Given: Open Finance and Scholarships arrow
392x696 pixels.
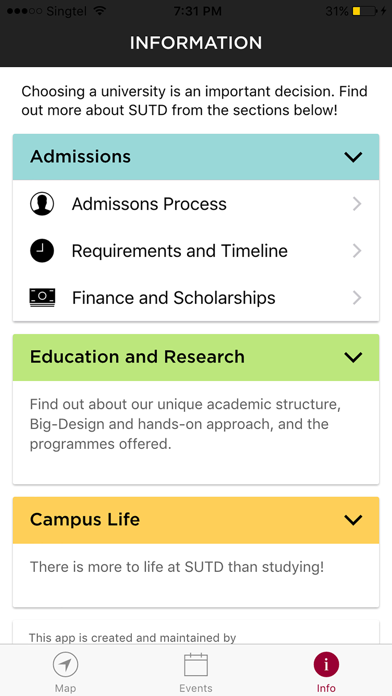Looking at the screenshot, I should point(357,298).
